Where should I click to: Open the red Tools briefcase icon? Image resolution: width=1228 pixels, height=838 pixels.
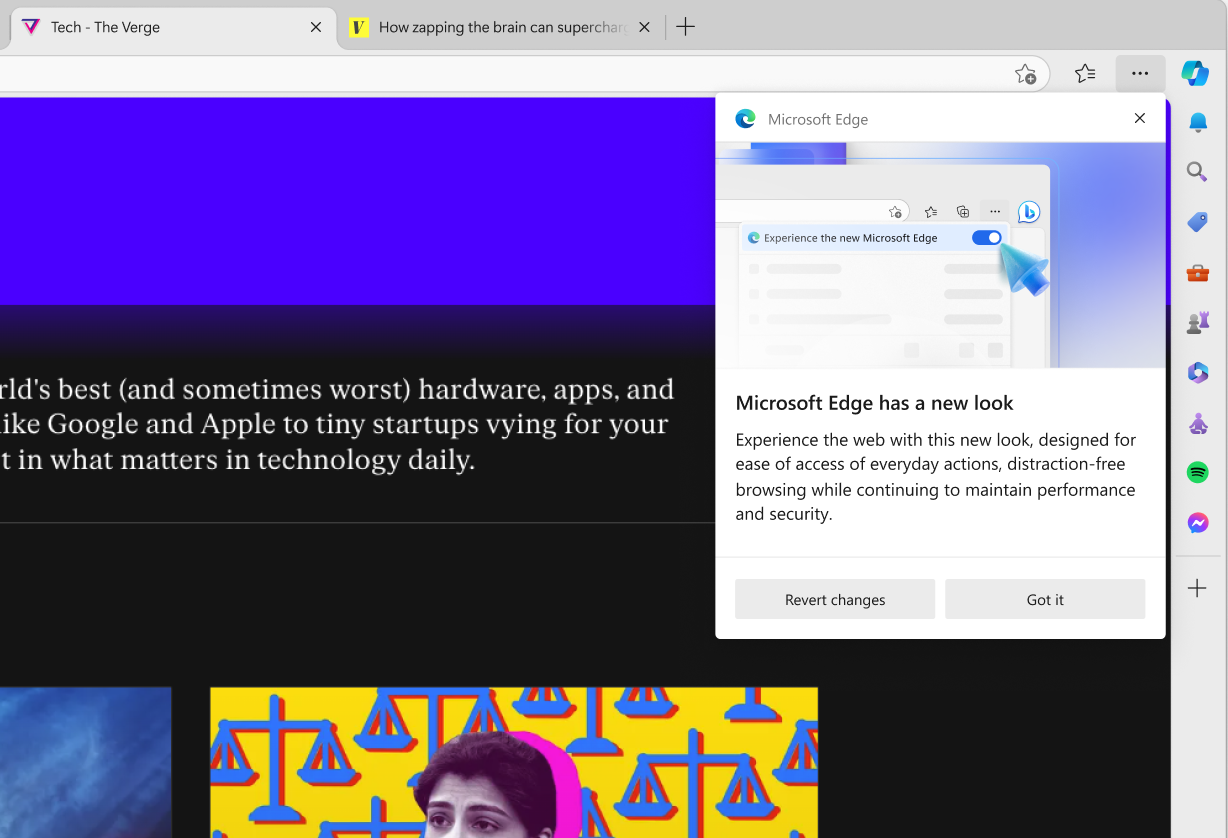1197,272
